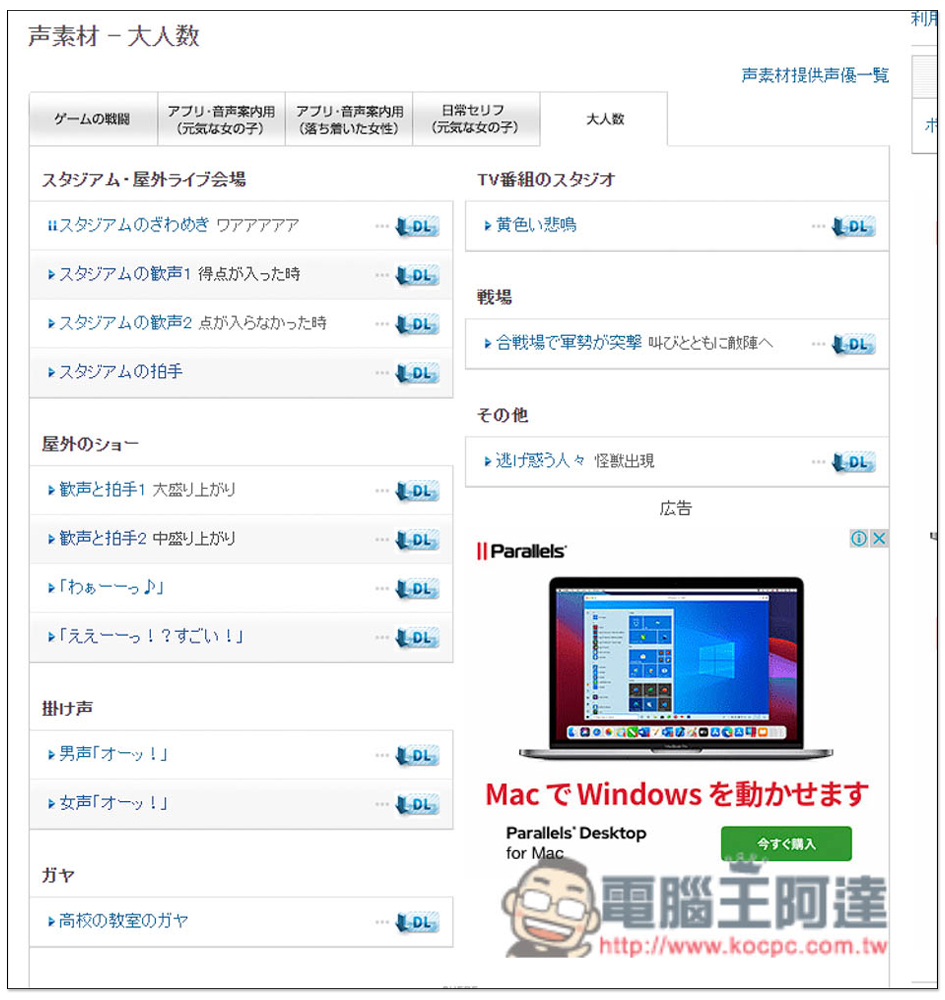
Task: Download 高校の教室のガヤ sound
Action: coord(418,922)
